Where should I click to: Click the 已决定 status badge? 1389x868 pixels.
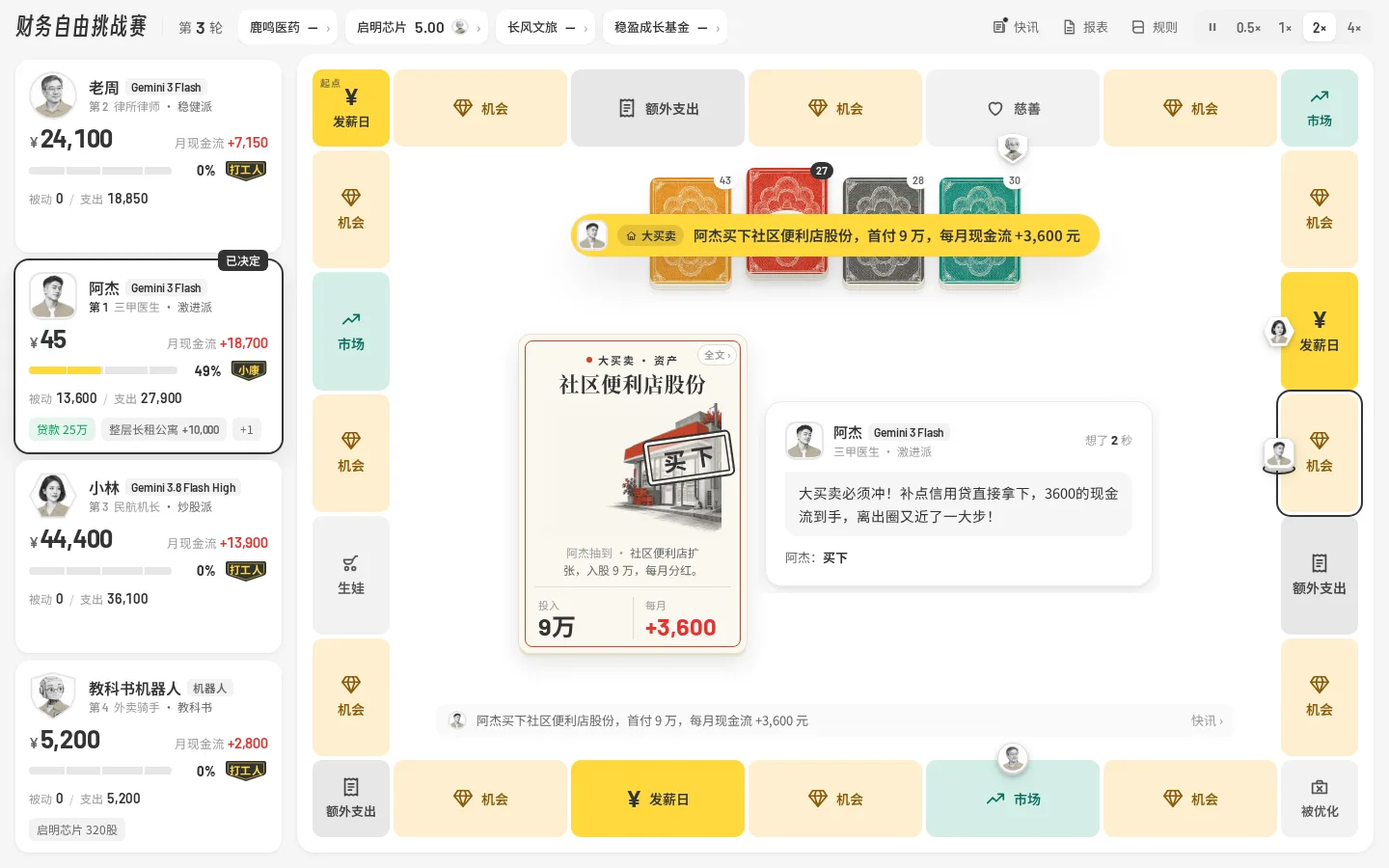[243, 260]
